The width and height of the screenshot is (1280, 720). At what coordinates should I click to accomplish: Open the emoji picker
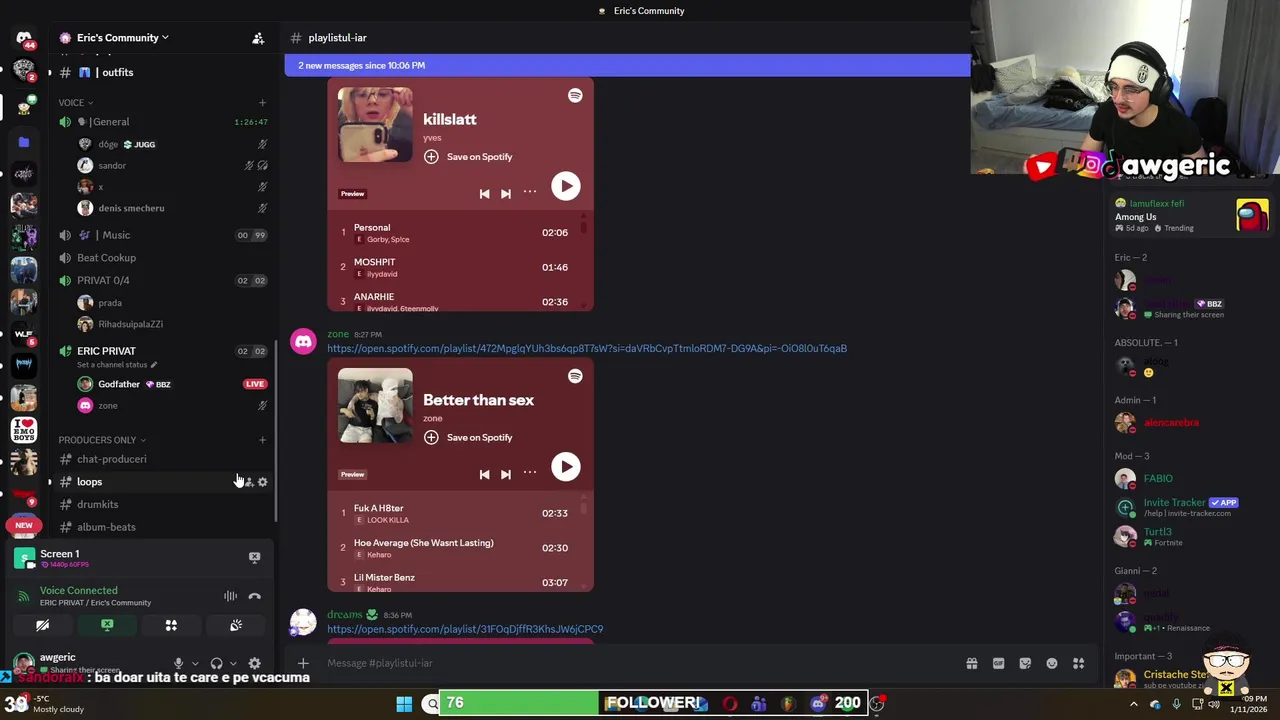pyautogui.click(x=1052, y=663)
